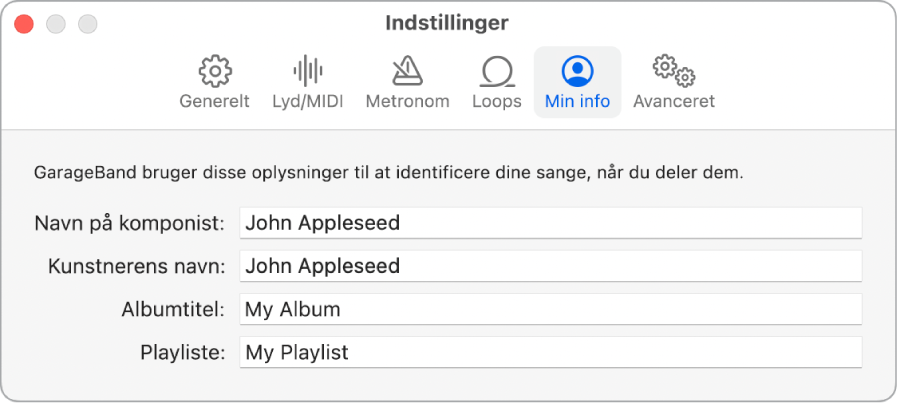Screen dimensions: 899x404
Task: Click the "Albumtitel:" label
Action: pos(173,309)
